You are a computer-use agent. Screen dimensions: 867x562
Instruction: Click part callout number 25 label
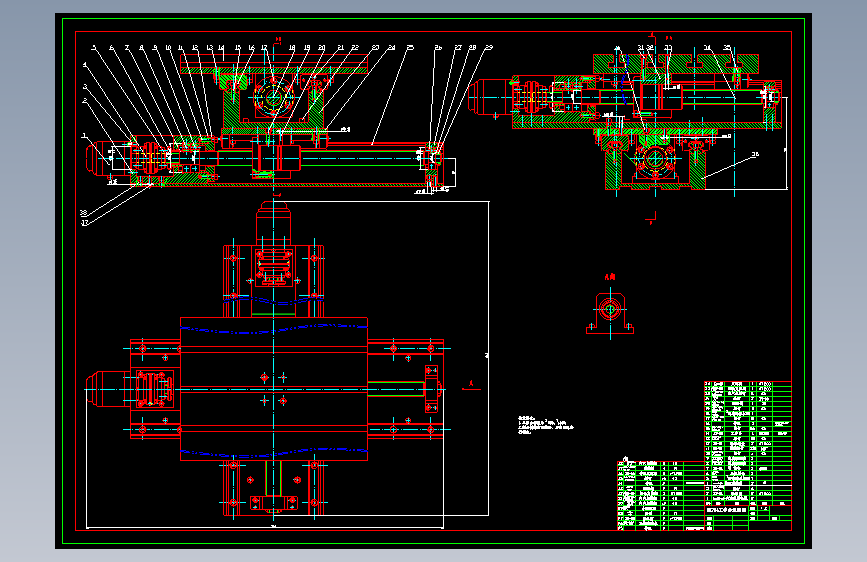[x=410, y=48]
